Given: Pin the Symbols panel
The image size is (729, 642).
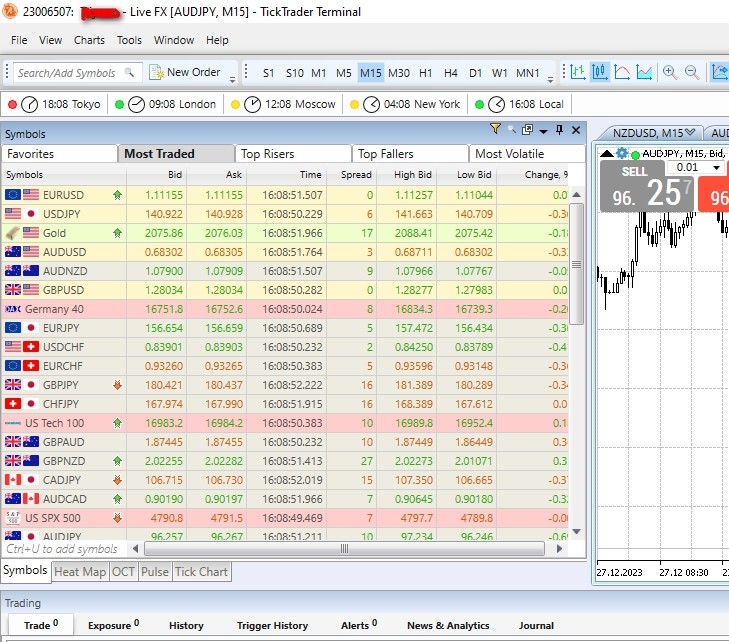Looking at the screenshot, I should click(x=559, y=130).
